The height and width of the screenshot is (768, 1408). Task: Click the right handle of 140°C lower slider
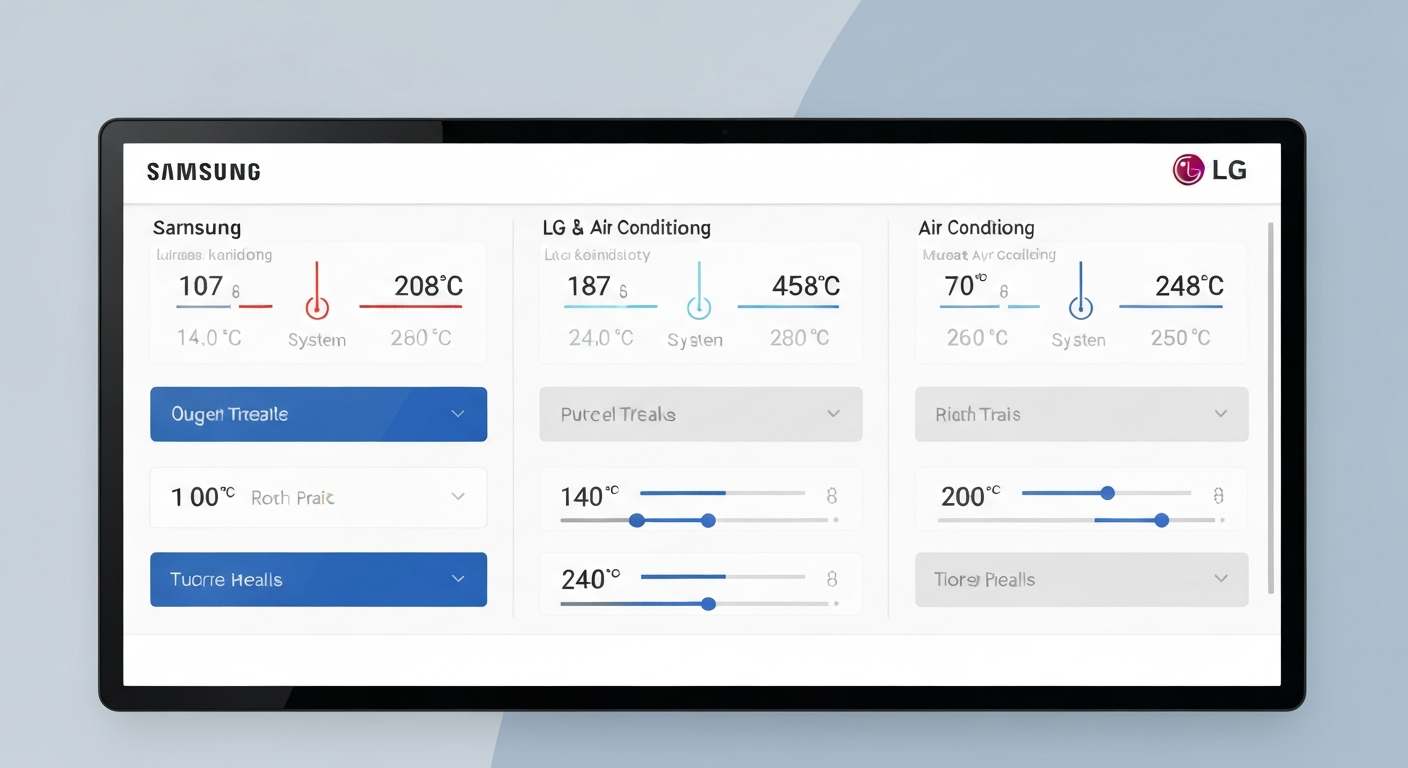pyautogui.click(x=708, y=520)
